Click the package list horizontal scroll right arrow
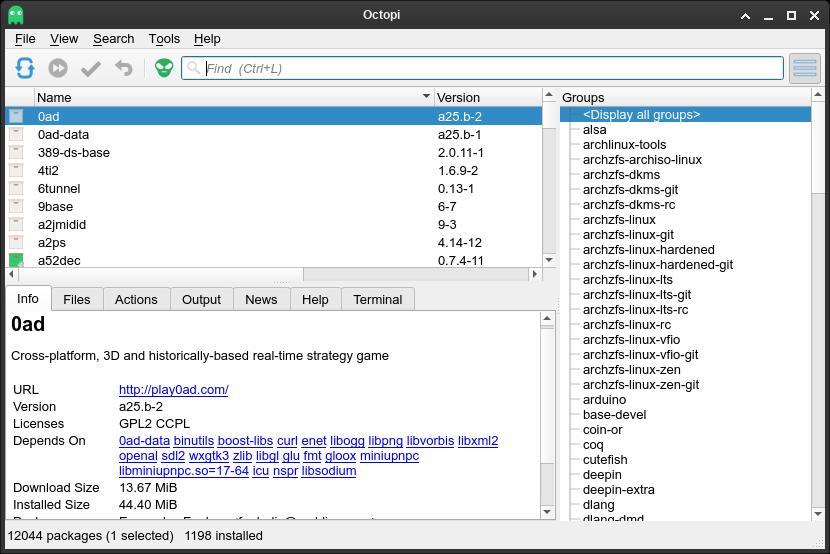The width and height of the screenshot is (830, 554). (535, 274)
